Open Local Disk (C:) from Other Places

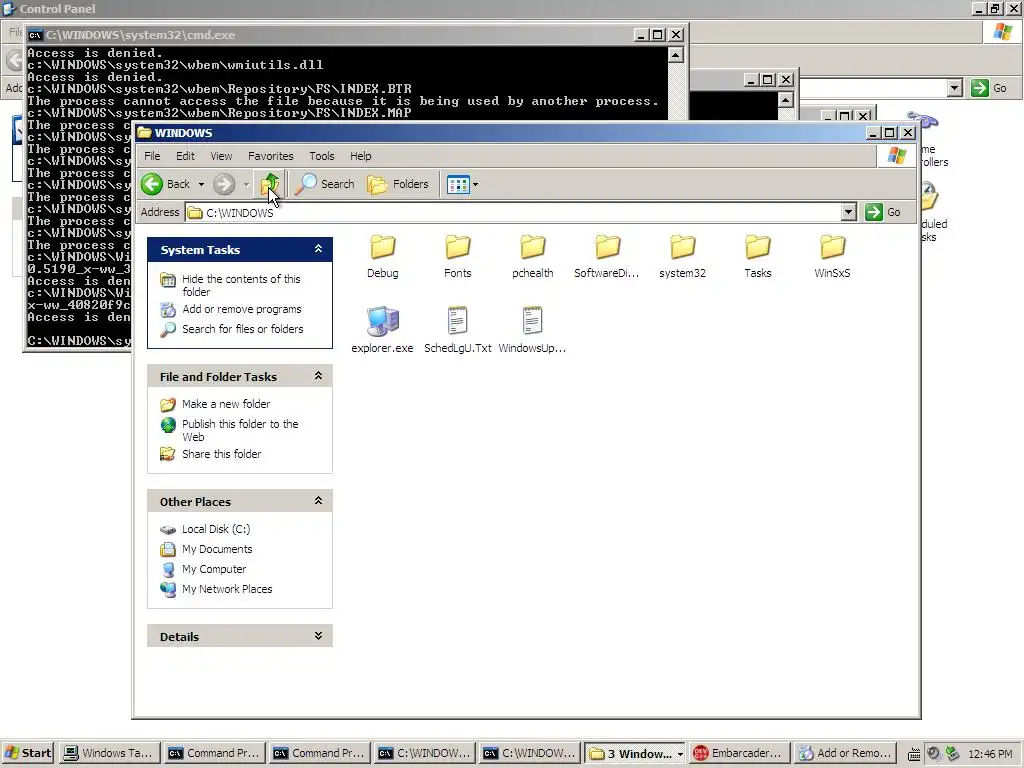pyautogui.click(x=216, y=529)
